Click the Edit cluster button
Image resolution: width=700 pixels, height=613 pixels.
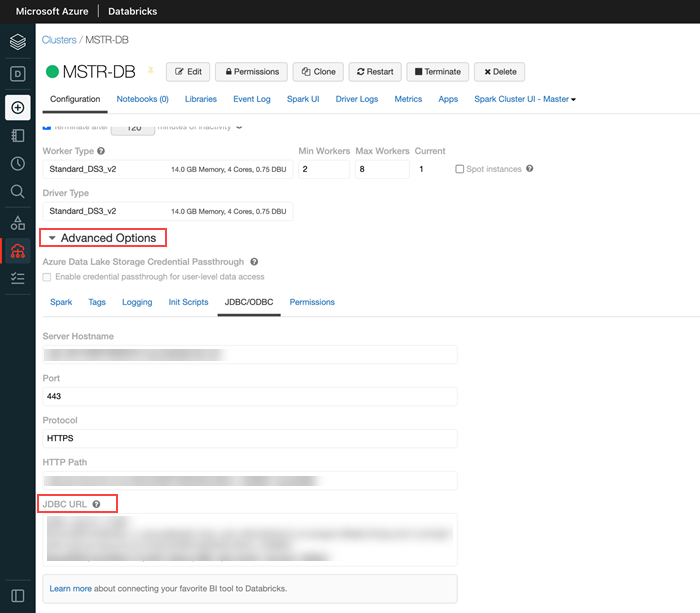point(188,72)
